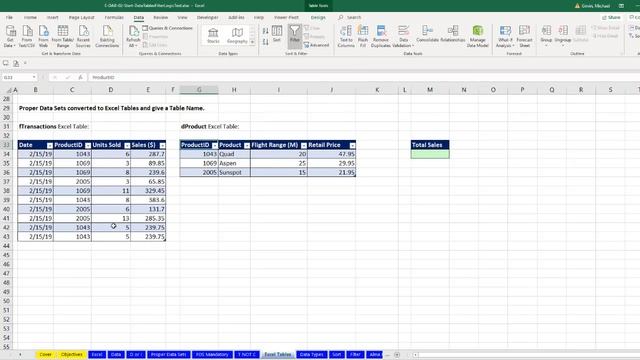640x360 pixels.
Task: Open the Proper Data Sets sheet tab
Action: click(169, 354)
